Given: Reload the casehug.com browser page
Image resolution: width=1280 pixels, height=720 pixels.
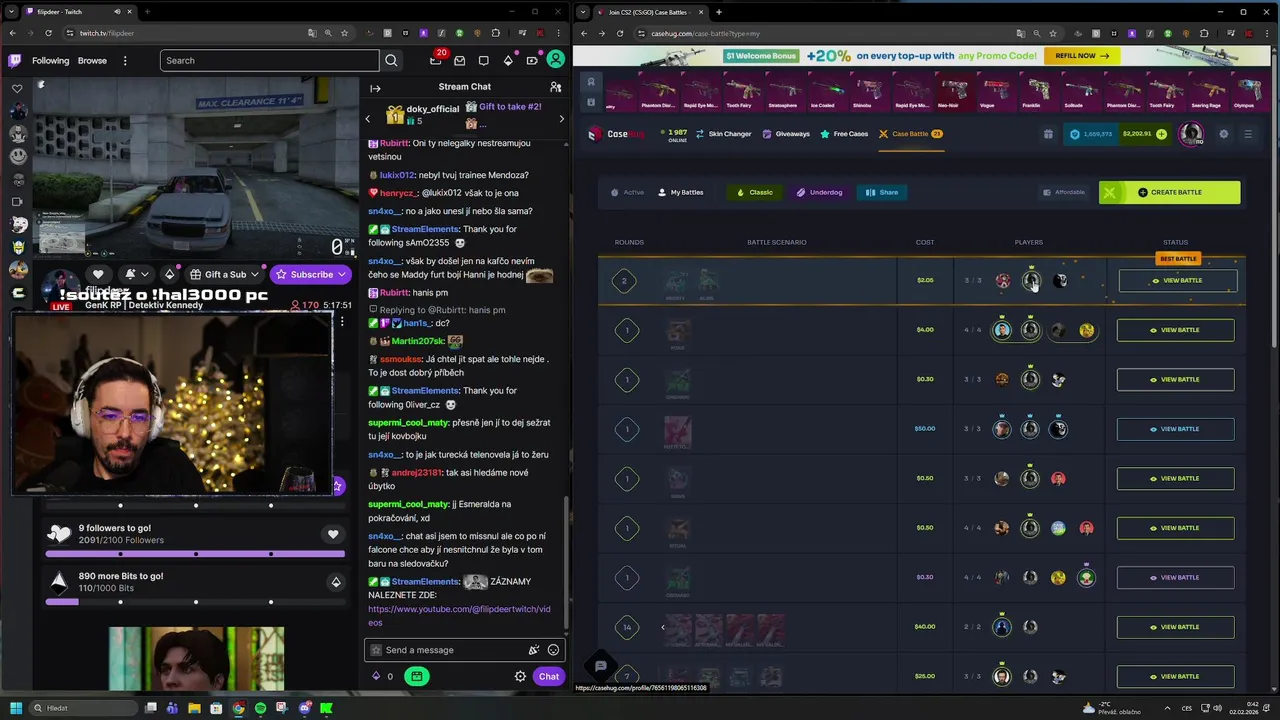Looking at the screenshot, I should (619, 33).
